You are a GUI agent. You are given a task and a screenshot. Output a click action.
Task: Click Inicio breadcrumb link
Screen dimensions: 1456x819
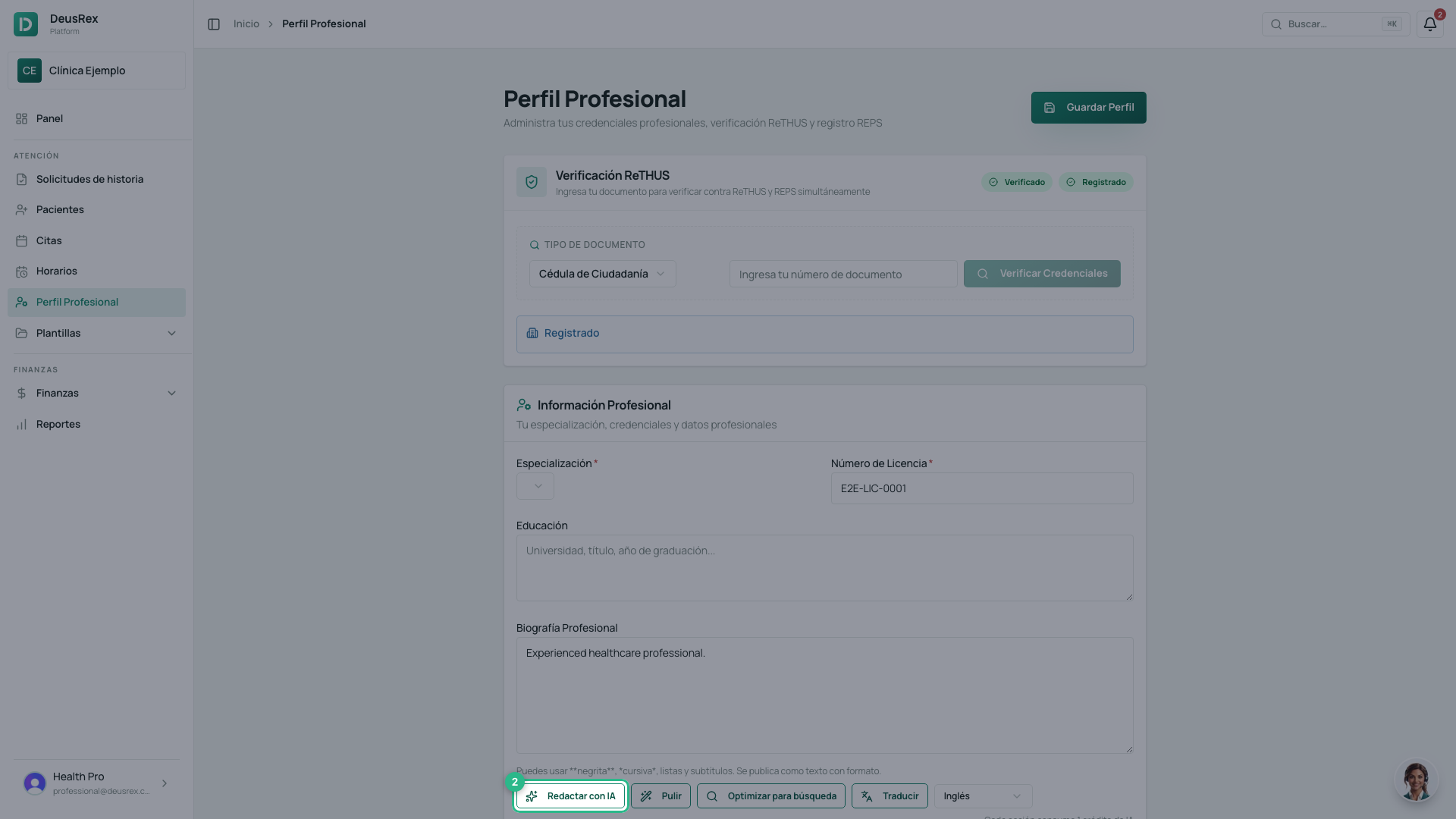click(x=246, y=24)
